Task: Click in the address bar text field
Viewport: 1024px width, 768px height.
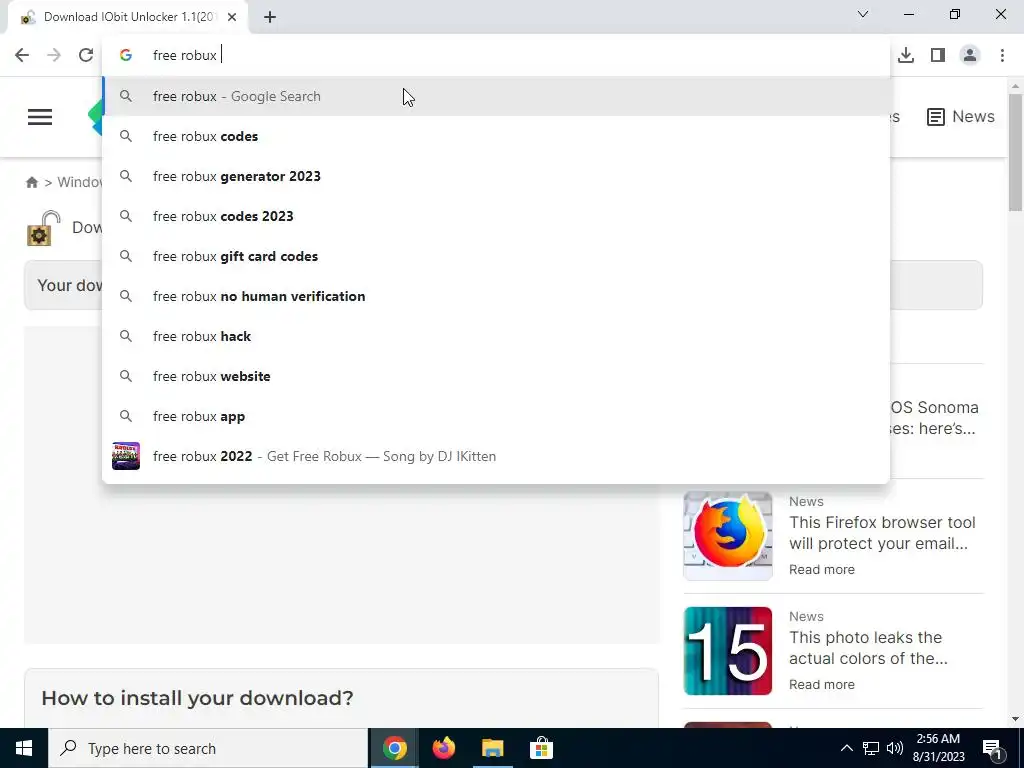Action: point(496,55)
